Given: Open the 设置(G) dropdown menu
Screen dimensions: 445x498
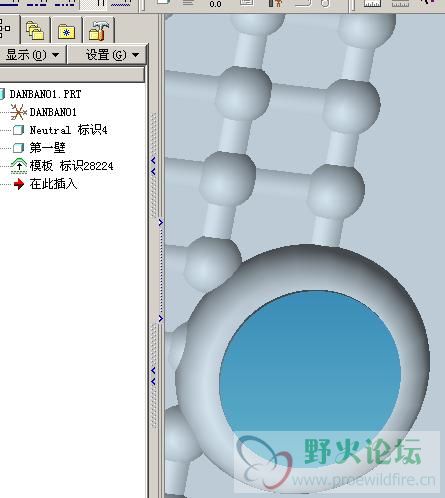Looking at the screenshot, I should click(107, 55).
